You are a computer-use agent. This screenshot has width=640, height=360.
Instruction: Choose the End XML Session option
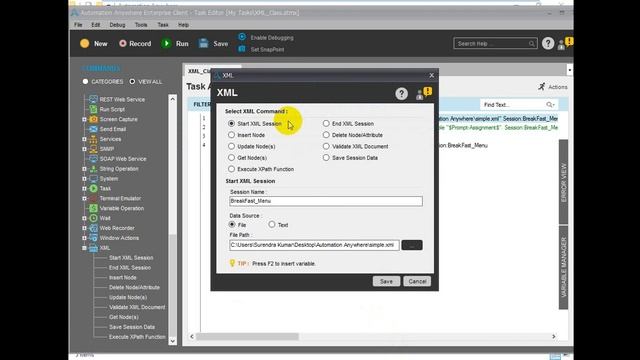click(x=326, y=123)
